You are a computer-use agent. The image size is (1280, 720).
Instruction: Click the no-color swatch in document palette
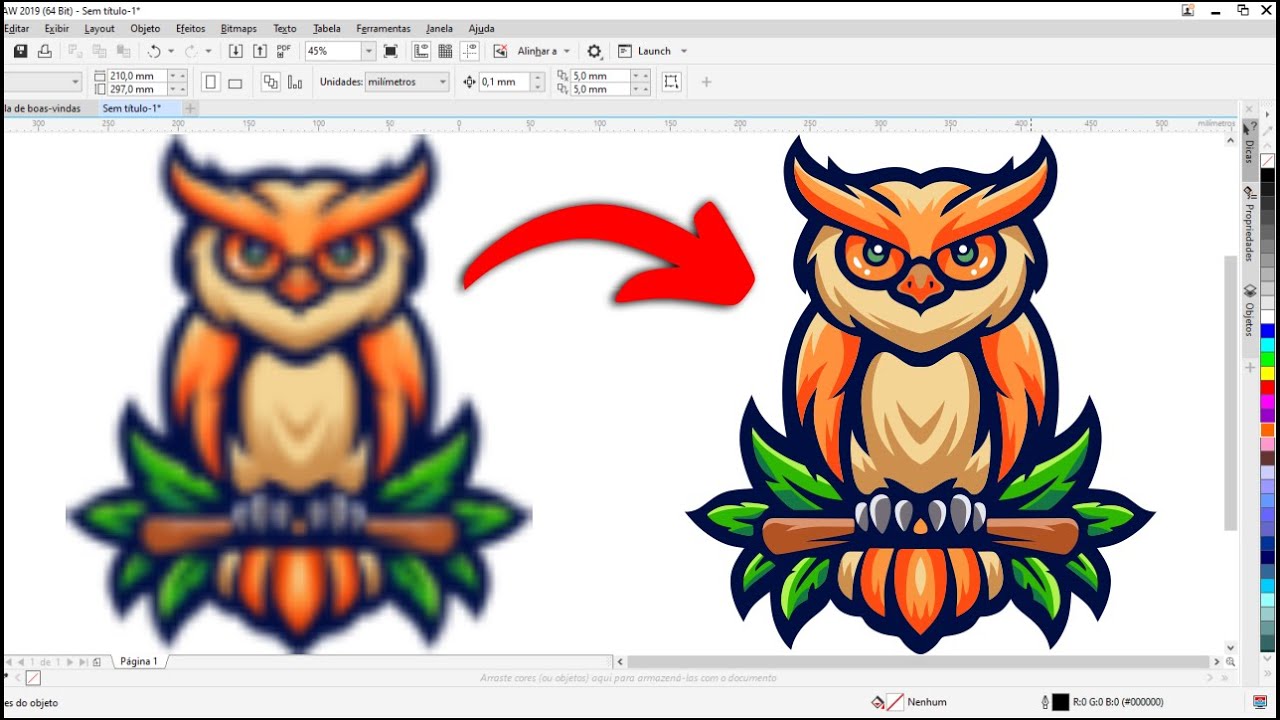coord(33,678)
